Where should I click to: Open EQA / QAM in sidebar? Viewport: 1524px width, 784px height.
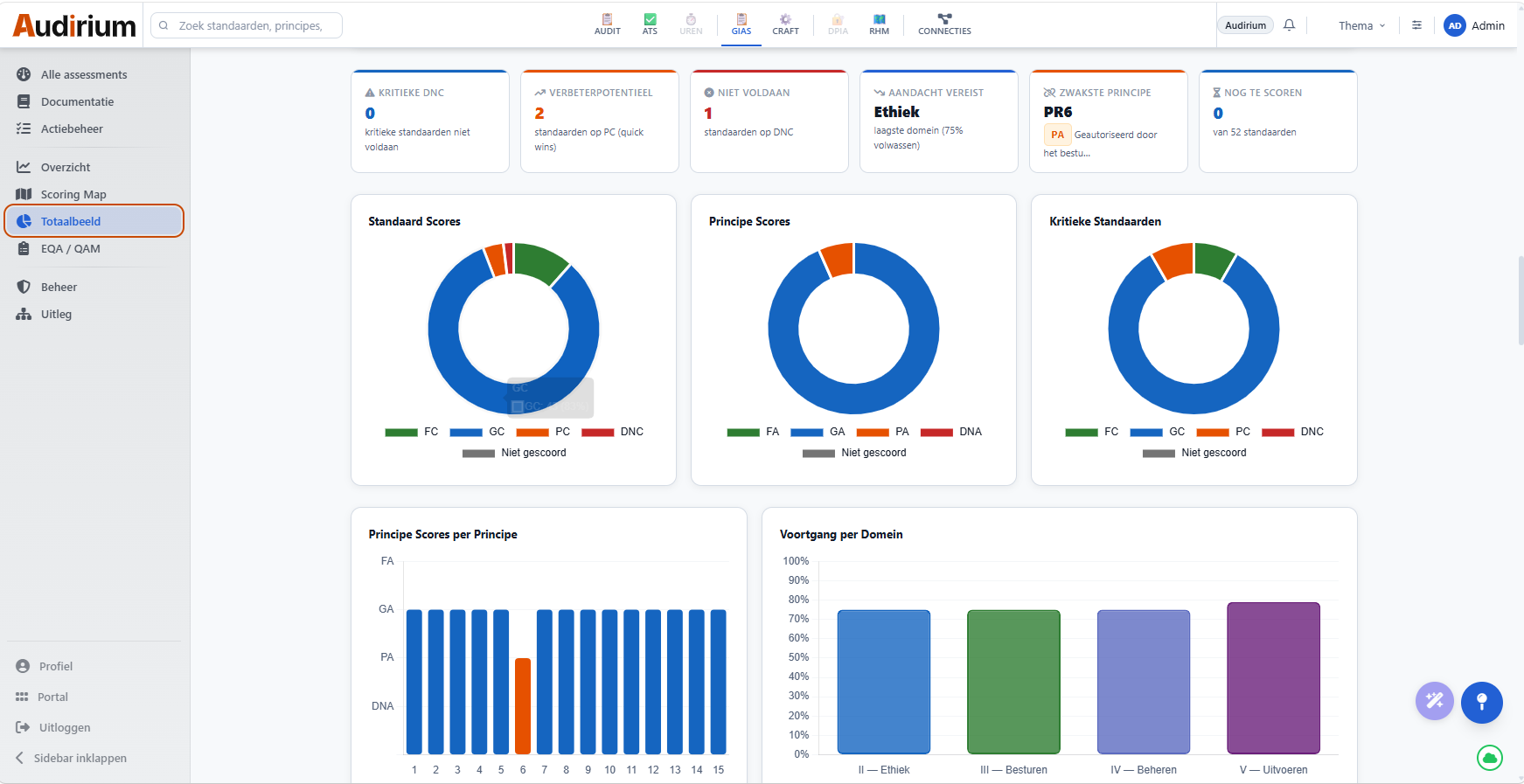click(x=94, y=248)
